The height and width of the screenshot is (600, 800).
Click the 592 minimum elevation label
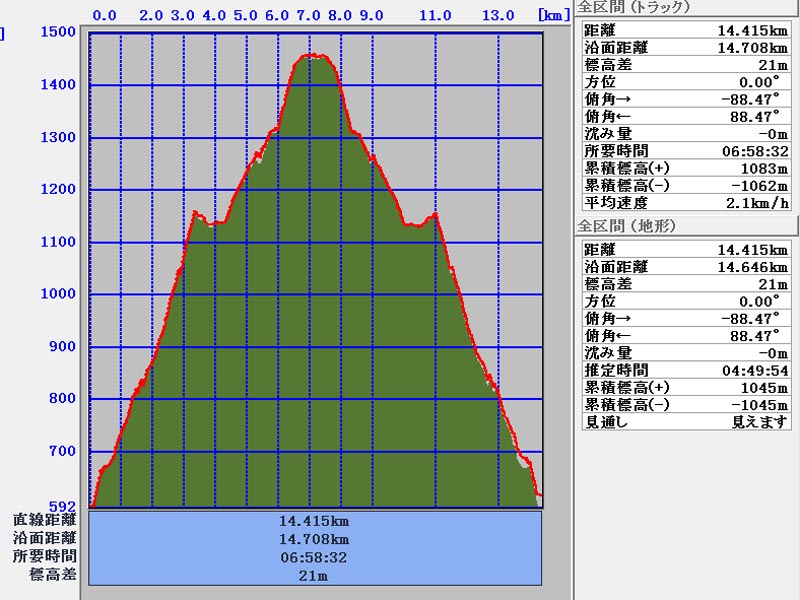[63, 505]
